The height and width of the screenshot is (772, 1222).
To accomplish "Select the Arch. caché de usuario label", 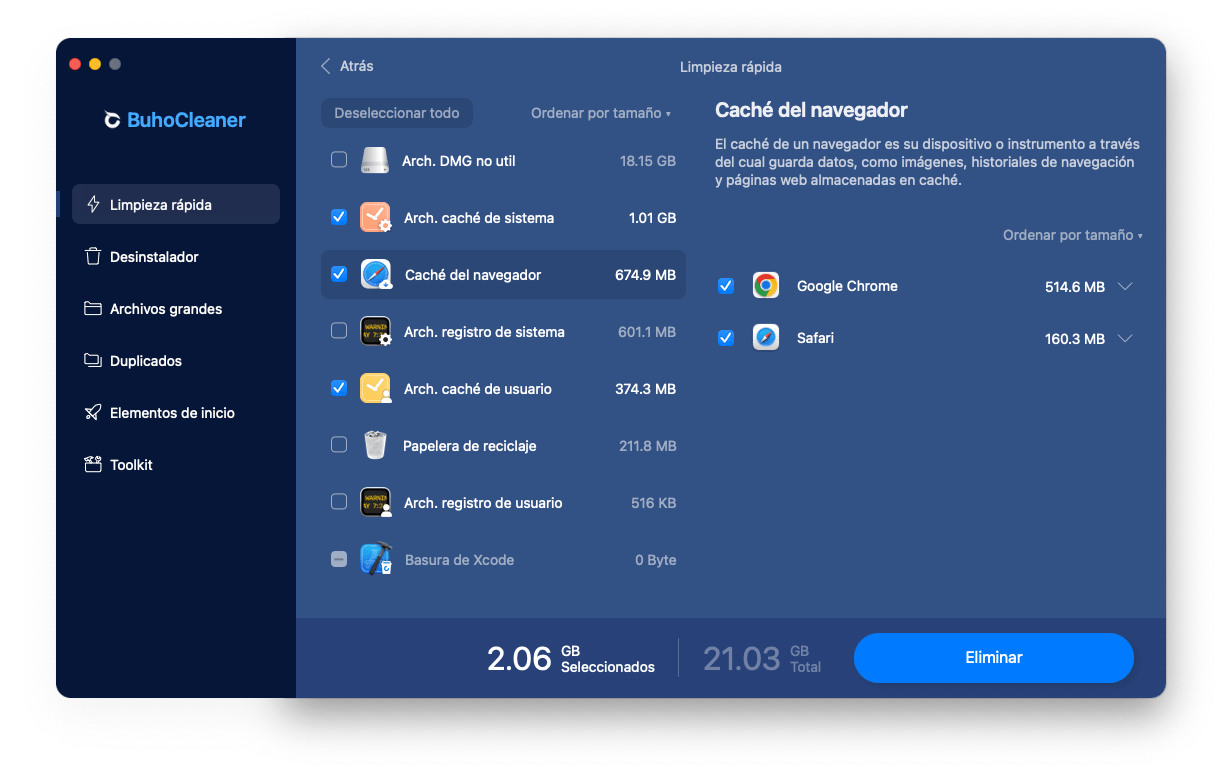I will pos(478,389).
